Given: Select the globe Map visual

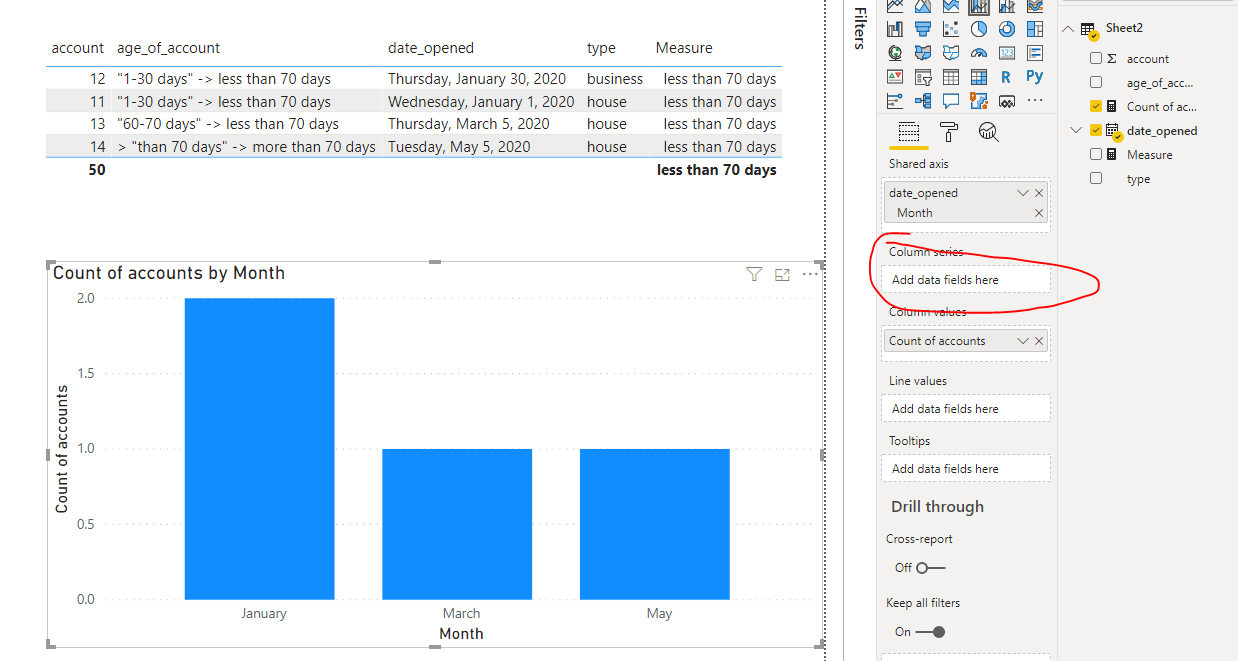Looking at the screenshot, I should [x=895, y=53].
